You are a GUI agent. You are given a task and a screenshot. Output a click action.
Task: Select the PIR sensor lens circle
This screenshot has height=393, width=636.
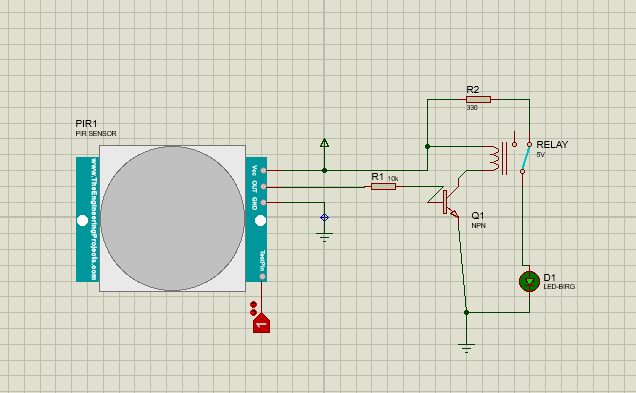(x=172, y=218)
